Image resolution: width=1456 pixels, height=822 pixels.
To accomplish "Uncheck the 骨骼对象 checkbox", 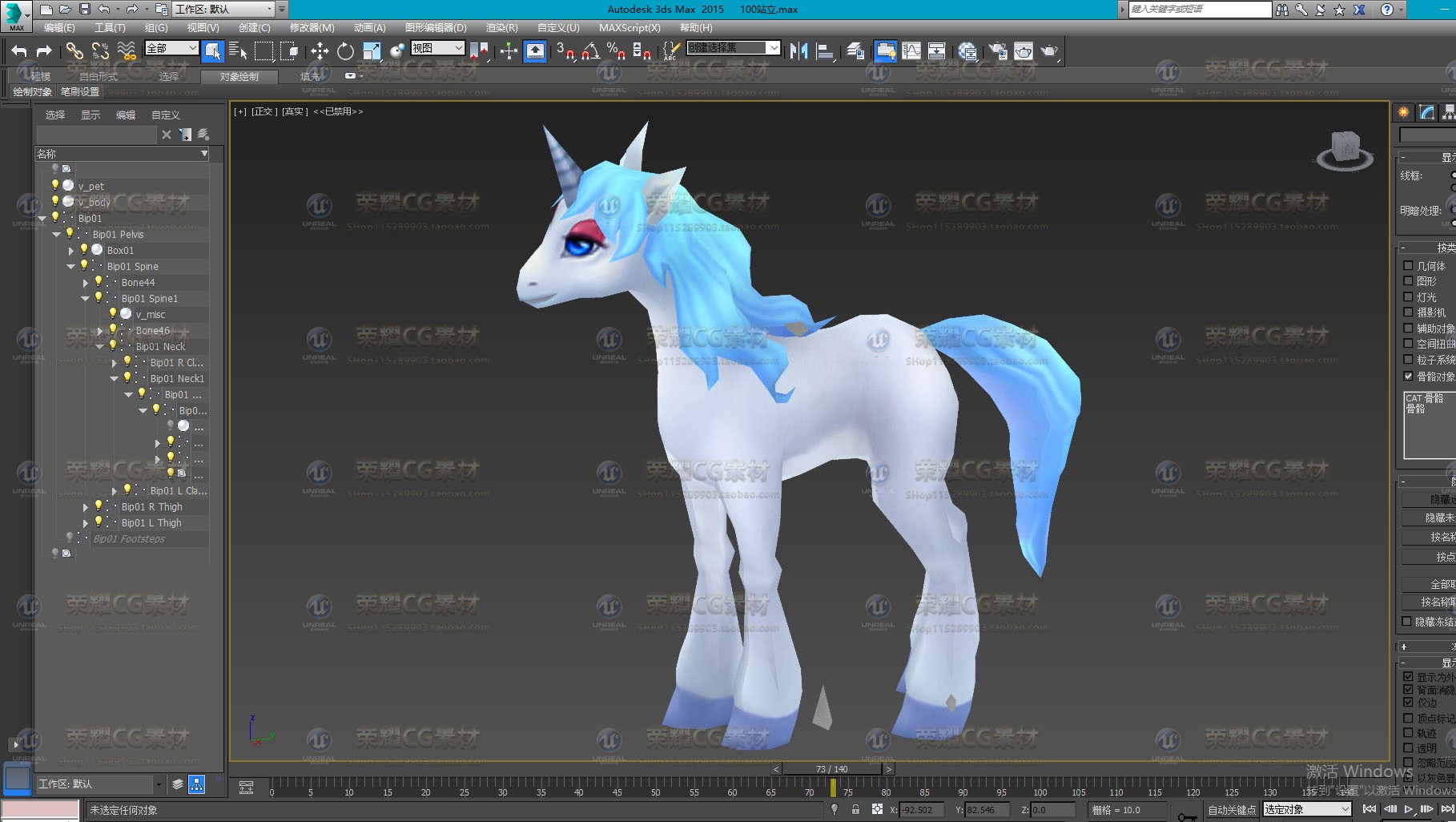I will click(1408, 376).
